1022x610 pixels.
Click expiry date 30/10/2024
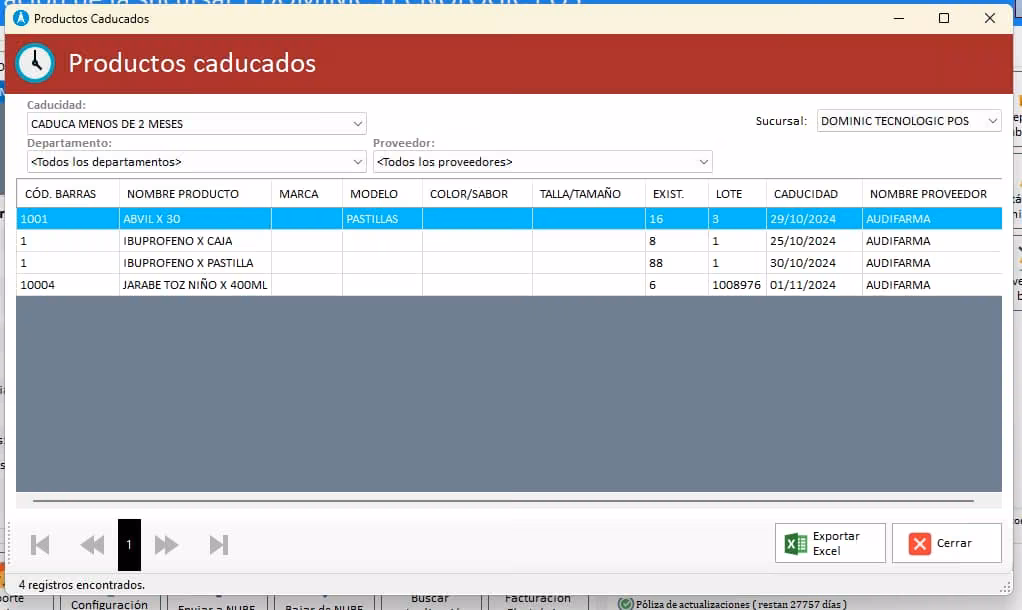point(814,263)
